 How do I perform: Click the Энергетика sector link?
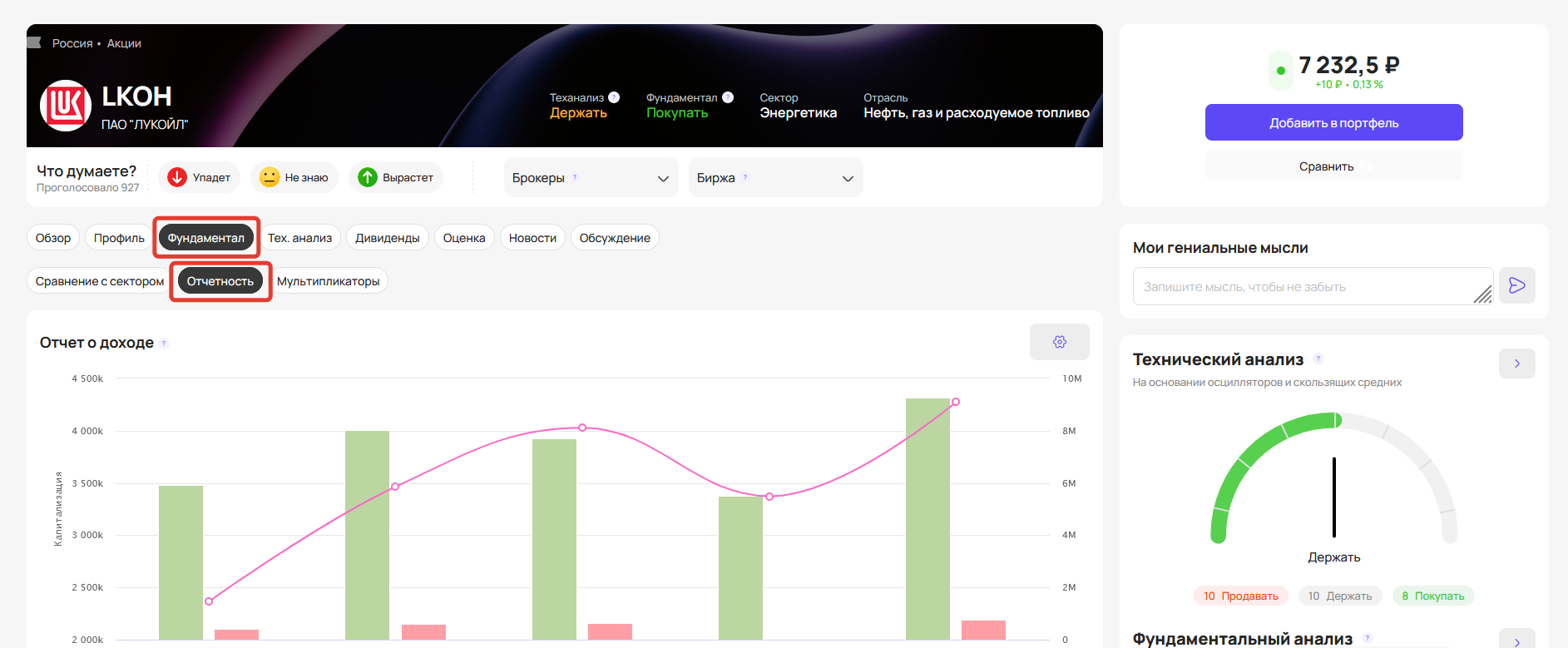point(798,113)
